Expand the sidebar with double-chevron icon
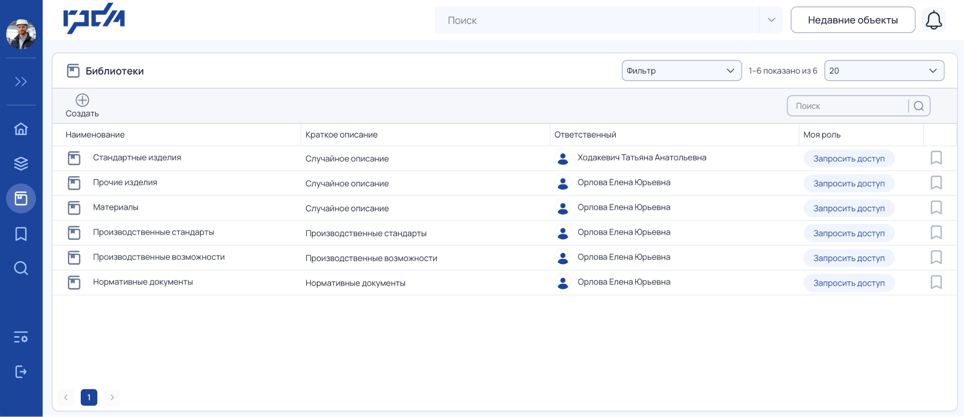 point(21,81)
